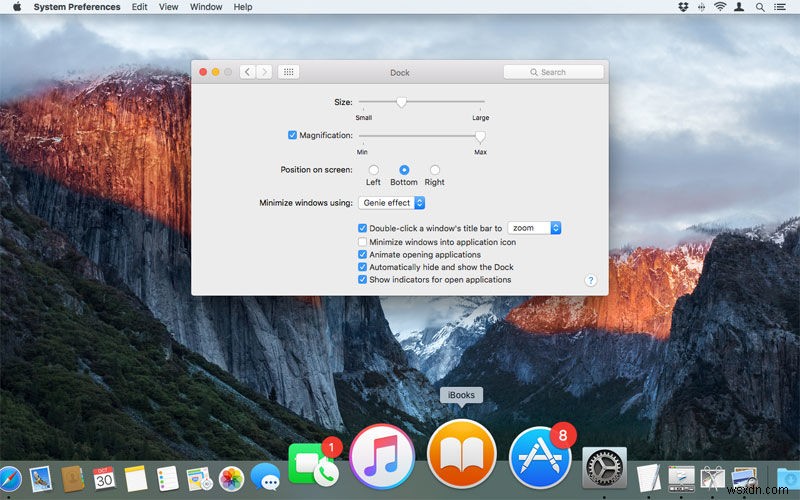Open Safari from the Dock
Viewport: 800px width, 500px height.
pyautogui.click(x=9, y=480)
